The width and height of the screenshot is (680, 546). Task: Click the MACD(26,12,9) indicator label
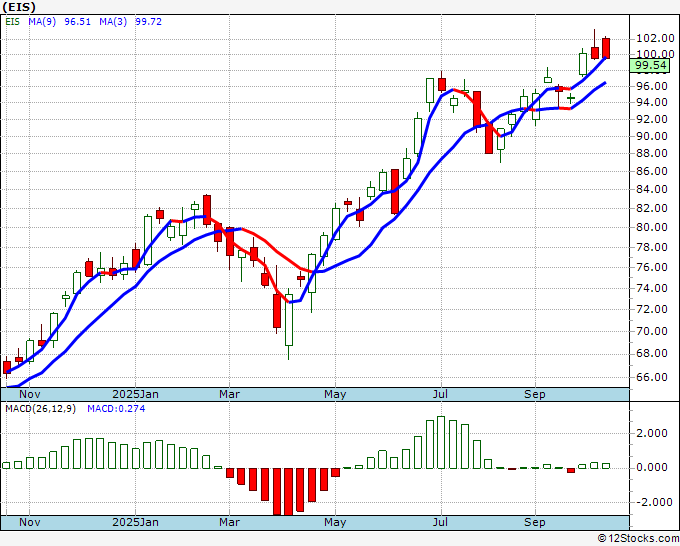click(x=40, y=409)
